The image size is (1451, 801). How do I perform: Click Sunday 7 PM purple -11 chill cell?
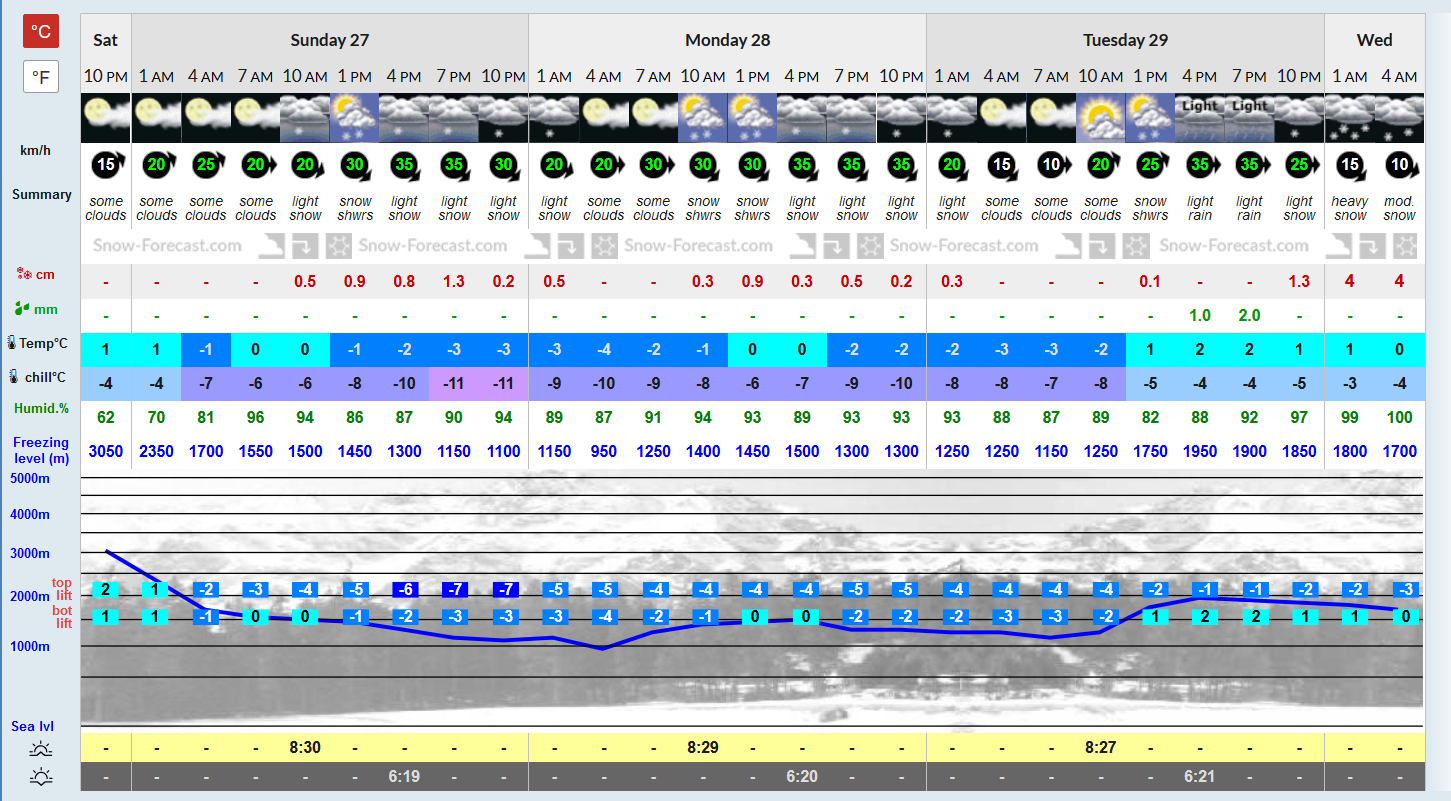click(454, 383)
